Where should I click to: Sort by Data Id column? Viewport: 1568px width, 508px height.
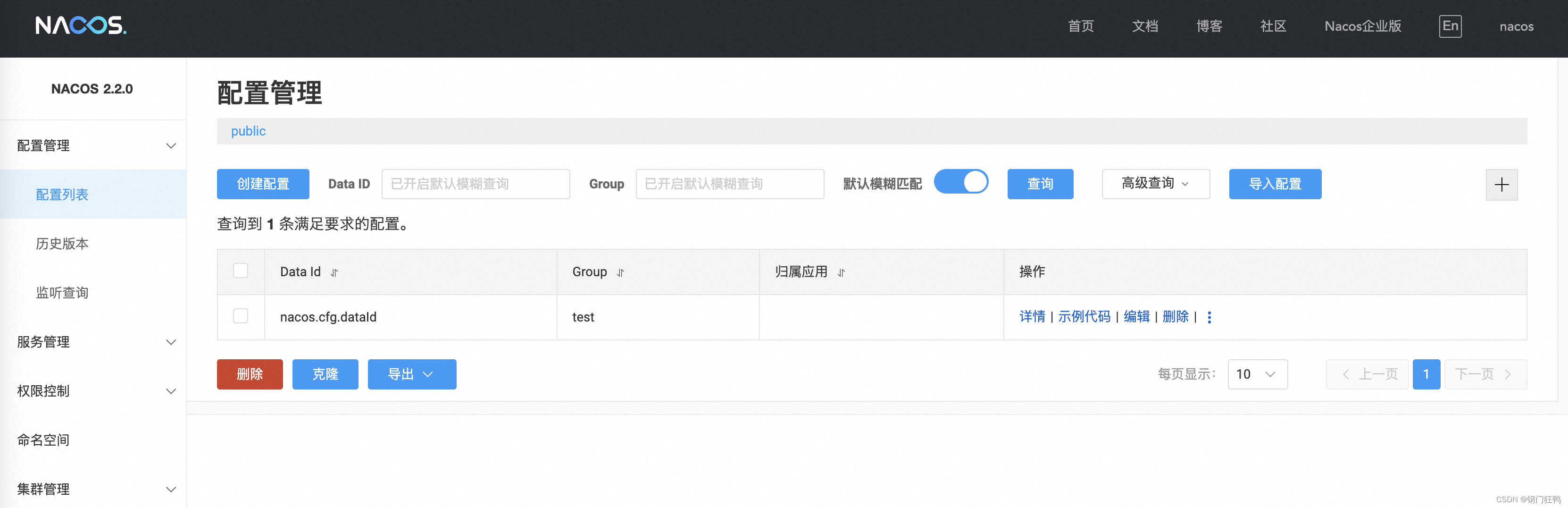click(x=334, y=273)
